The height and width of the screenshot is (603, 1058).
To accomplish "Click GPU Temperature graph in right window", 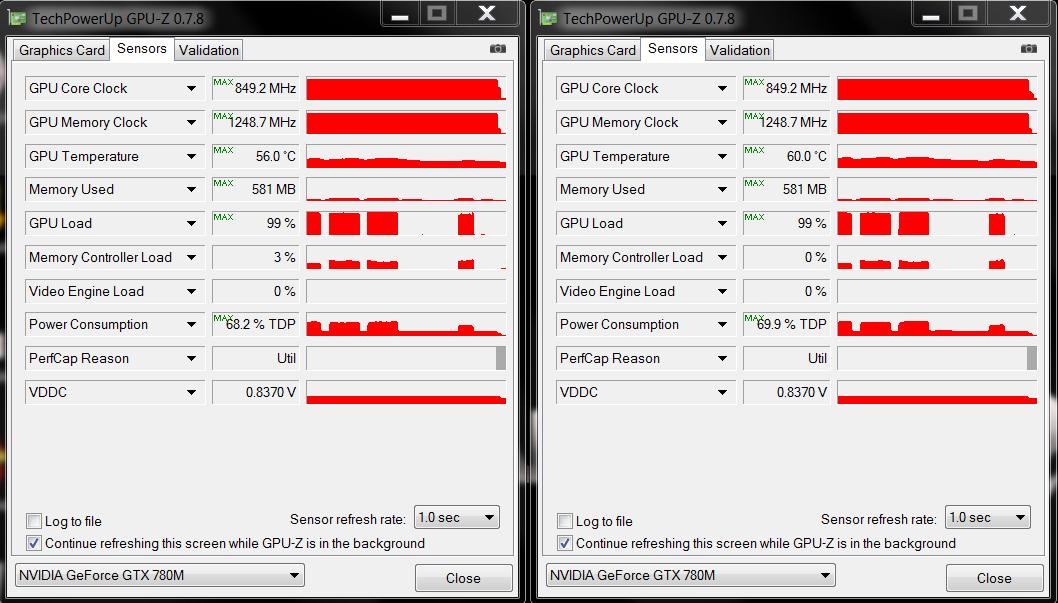I will pos(937,156).
